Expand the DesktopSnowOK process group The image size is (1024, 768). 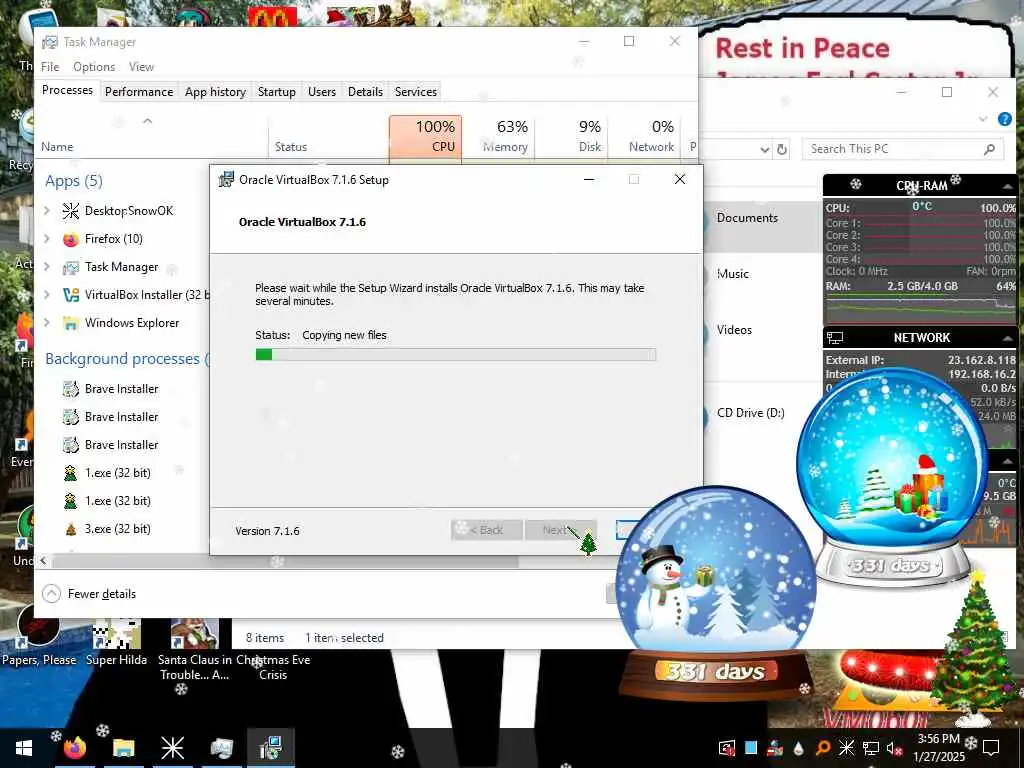click(x=46, y=210)
